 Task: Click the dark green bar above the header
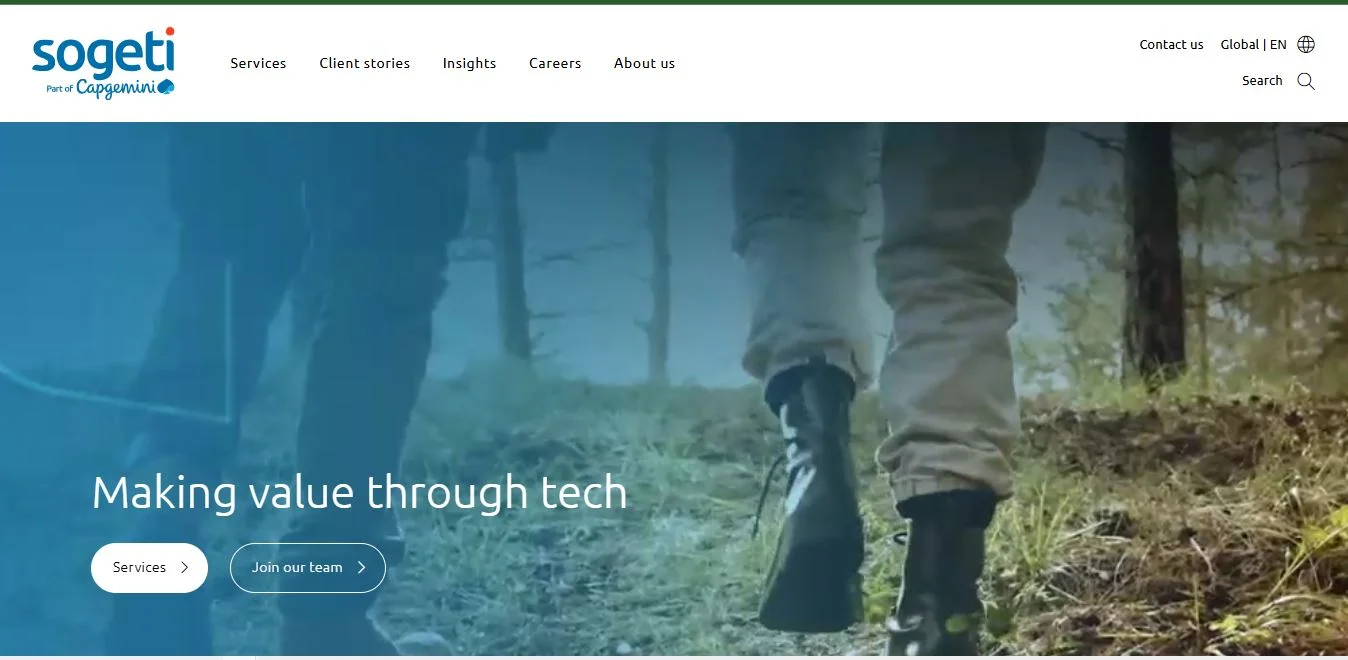pyautogui.click(x=674, y=2)
